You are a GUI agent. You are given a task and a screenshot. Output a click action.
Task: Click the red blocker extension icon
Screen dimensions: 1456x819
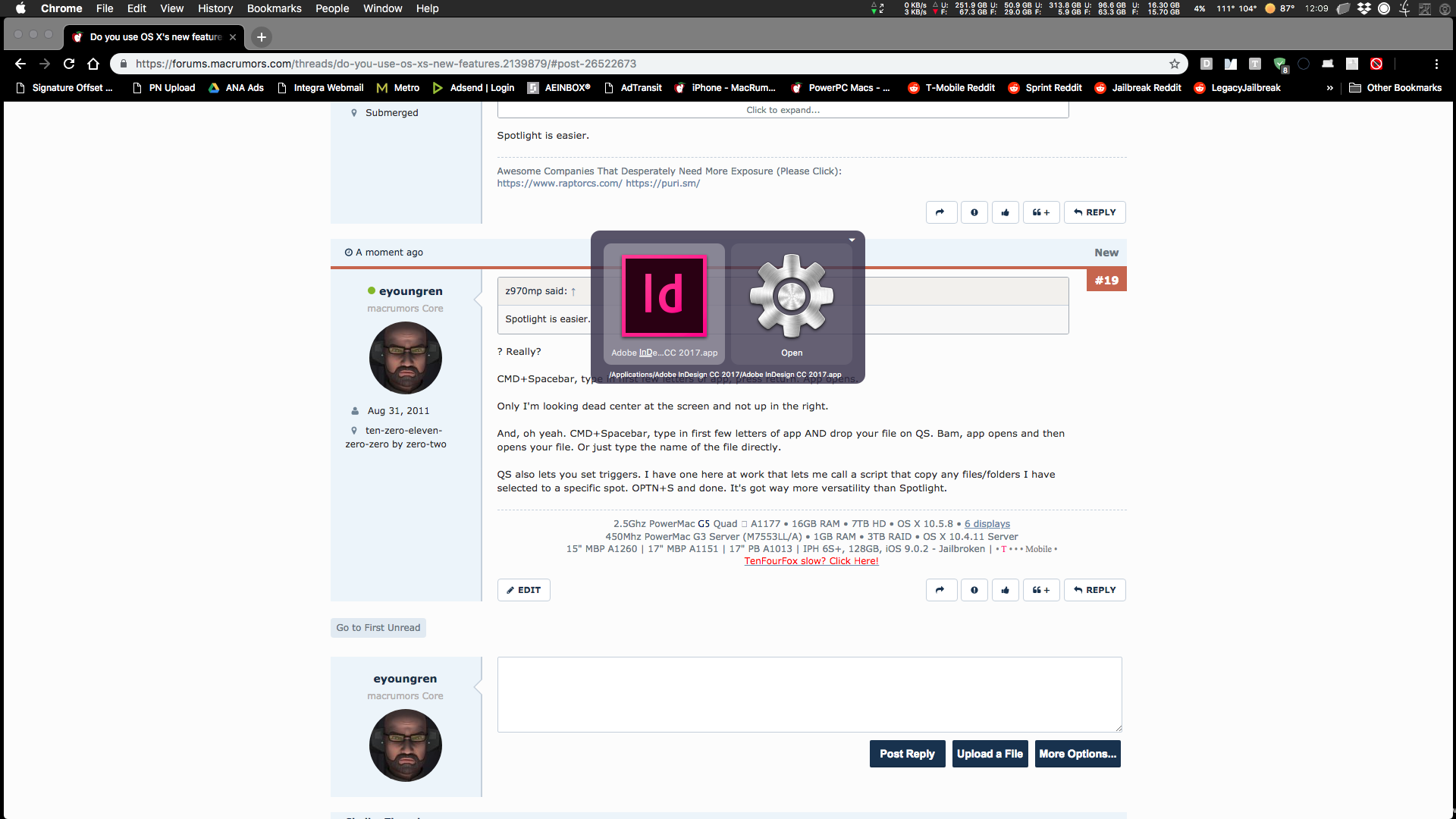tap(1376, 64)
